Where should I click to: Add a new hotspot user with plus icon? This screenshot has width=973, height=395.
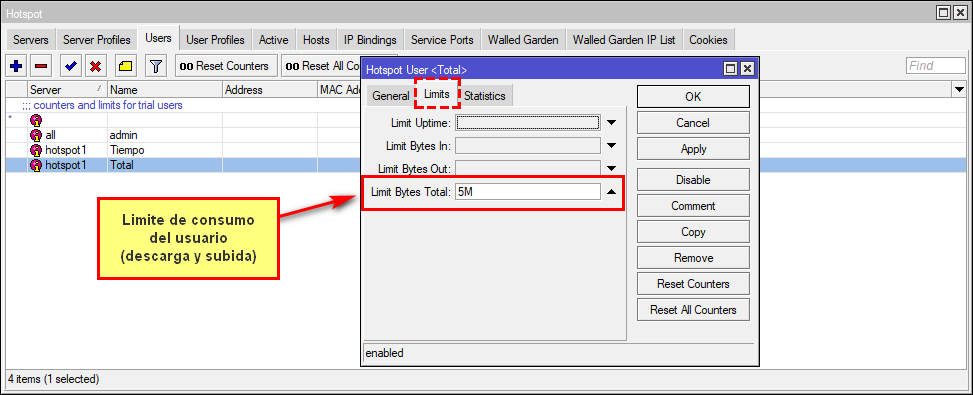pos(17,66)
